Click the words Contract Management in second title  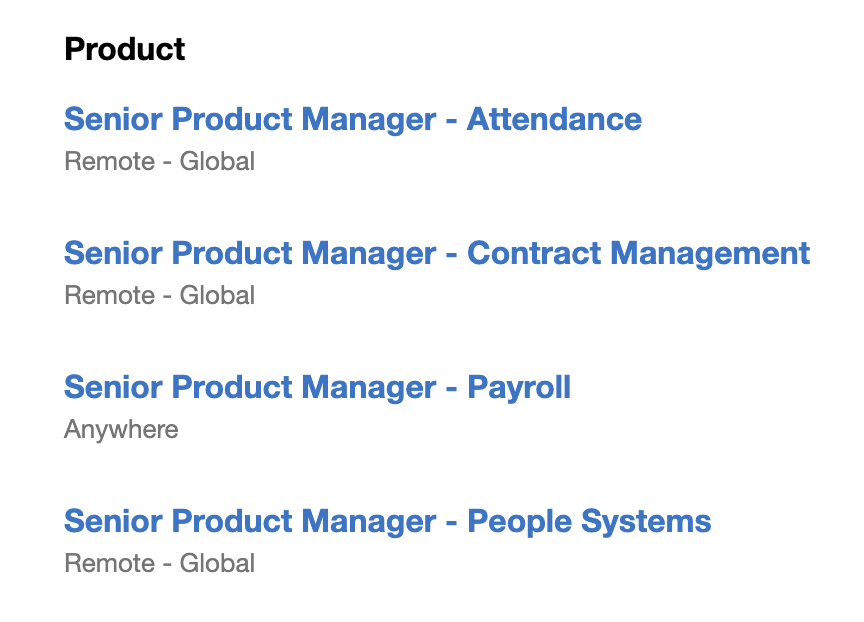coord(639,253)
